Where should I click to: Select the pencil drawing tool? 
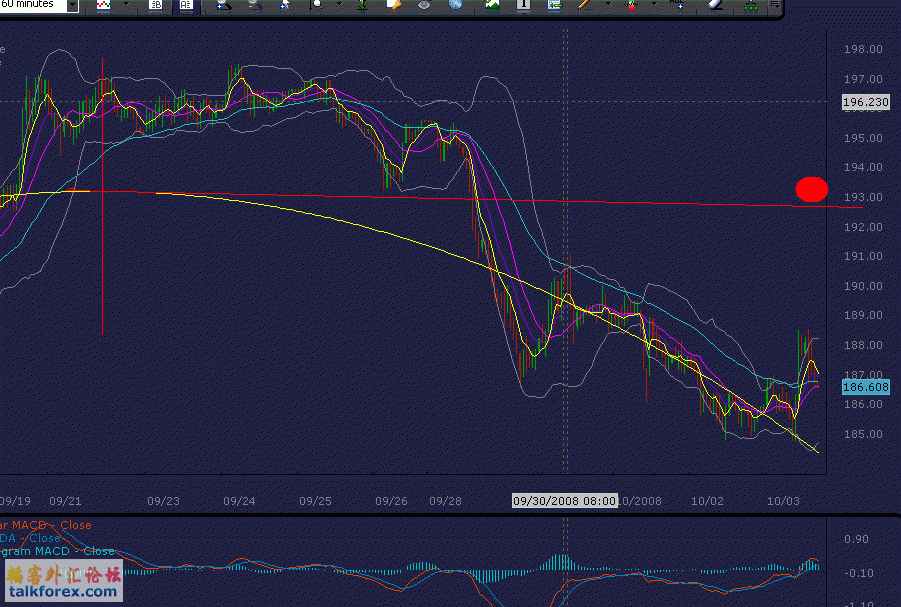[585, 5]
